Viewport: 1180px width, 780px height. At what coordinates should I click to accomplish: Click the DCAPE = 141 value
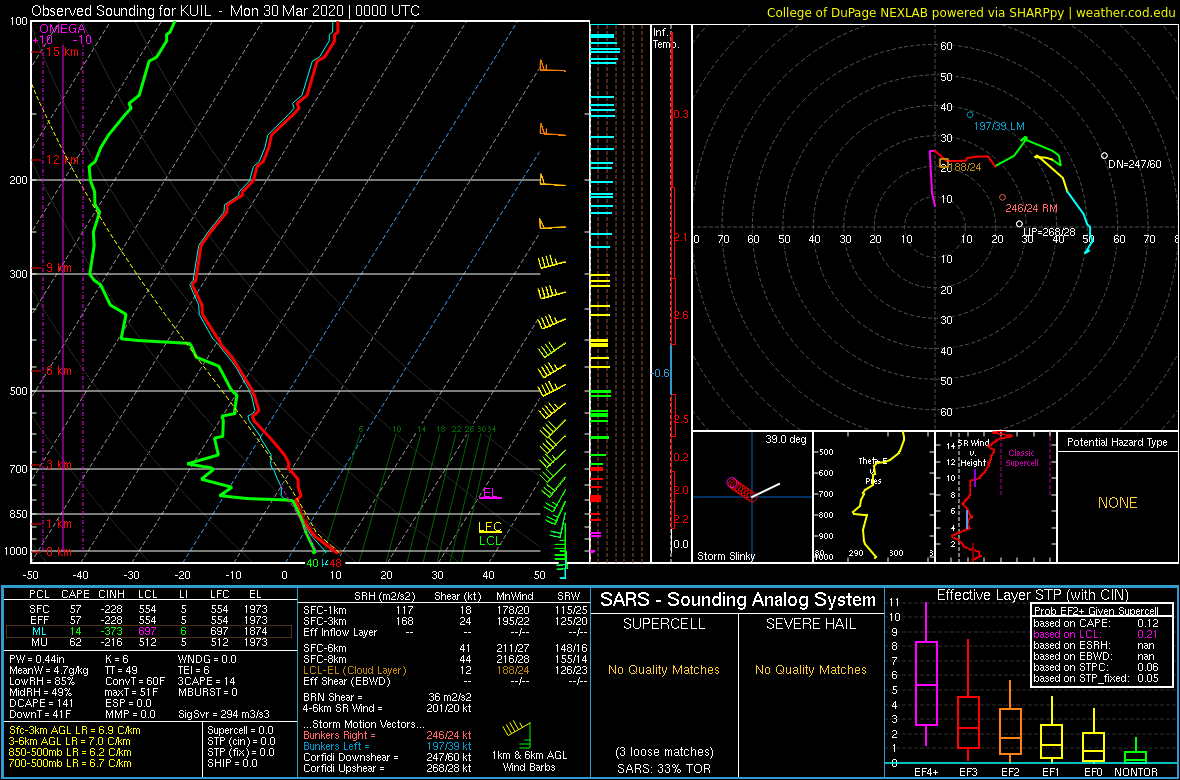[x=41, y=701]
